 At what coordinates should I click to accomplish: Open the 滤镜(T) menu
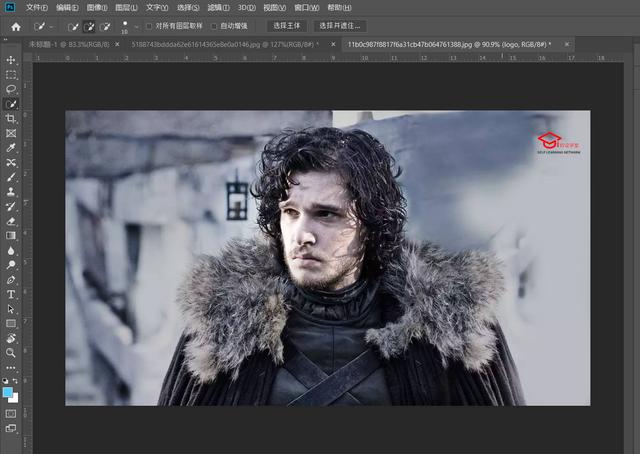coord(218,7)
